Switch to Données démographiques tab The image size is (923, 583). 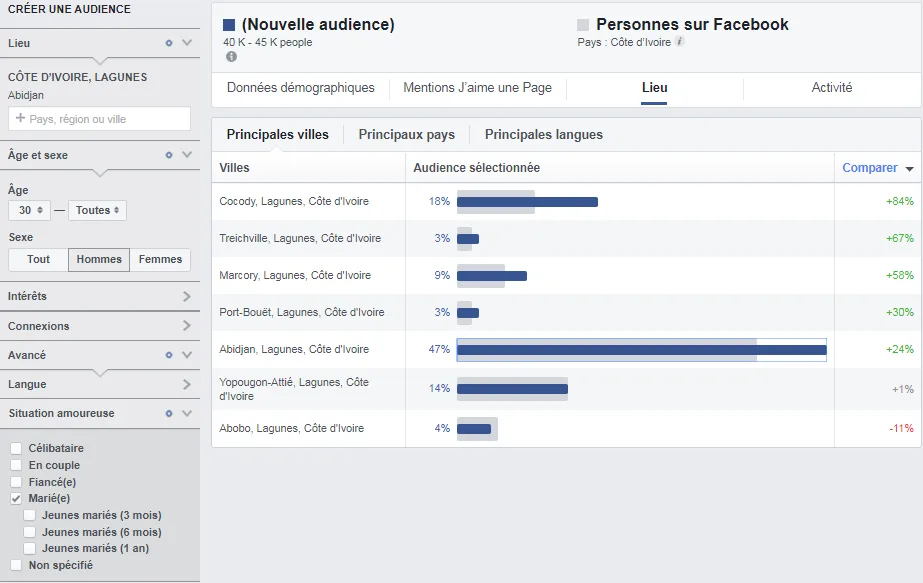300,88
